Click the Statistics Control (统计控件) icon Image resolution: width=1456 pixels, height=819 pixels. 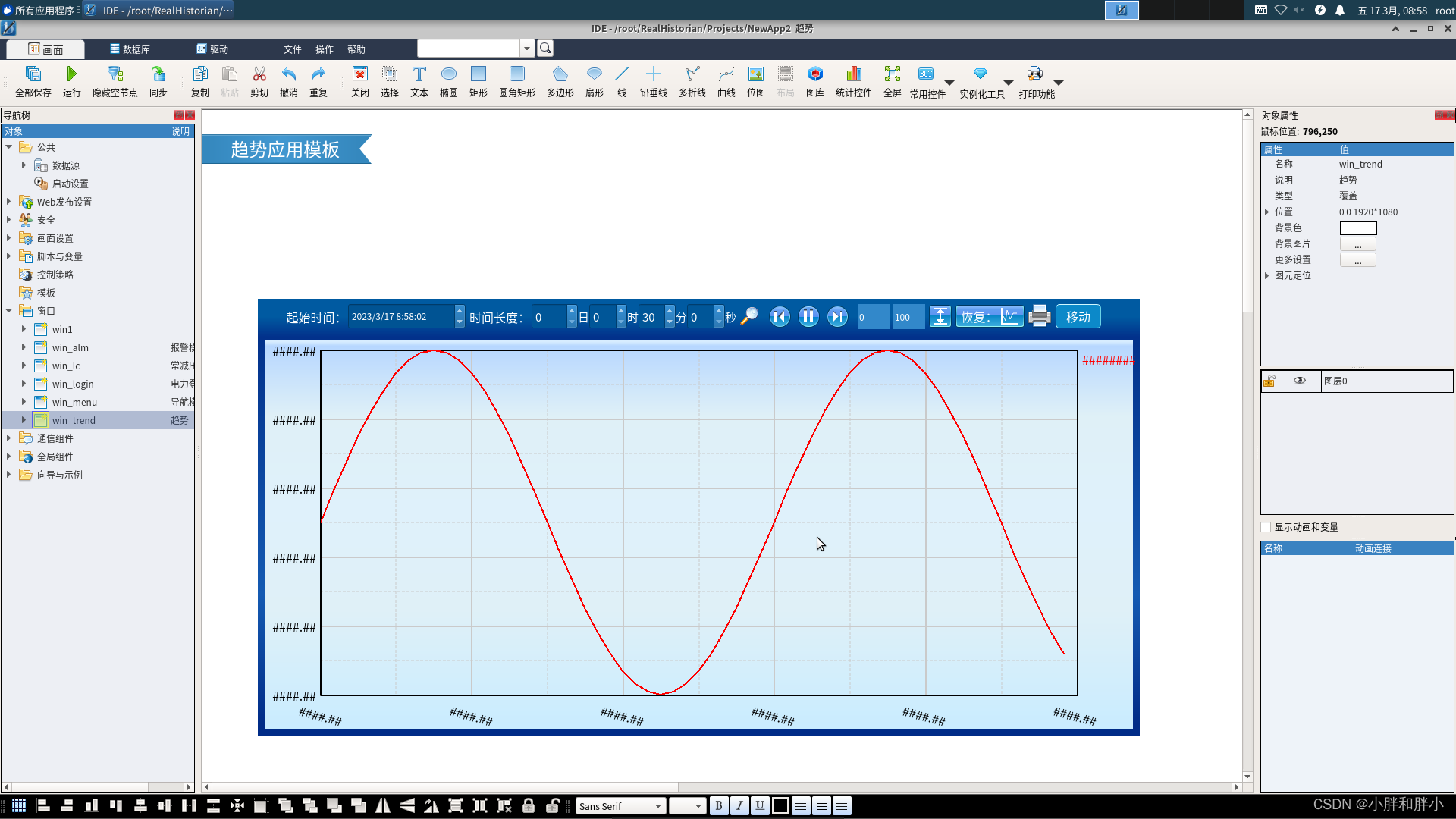point(853,74)
